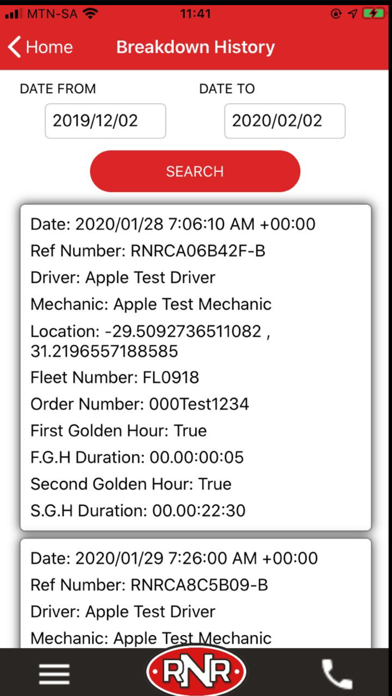Tap S.G.H Duration 00.00:22:30
This screenshot has height=696, width=392.
click(138, 510)
